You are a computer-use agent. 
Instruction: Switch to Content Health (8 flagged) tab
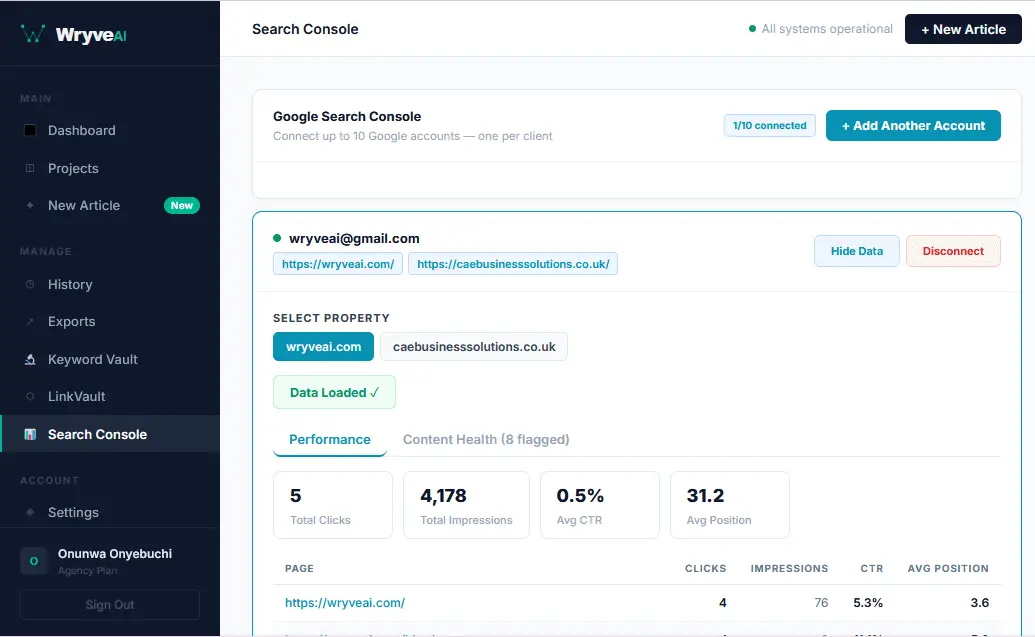tap(486, 440)
